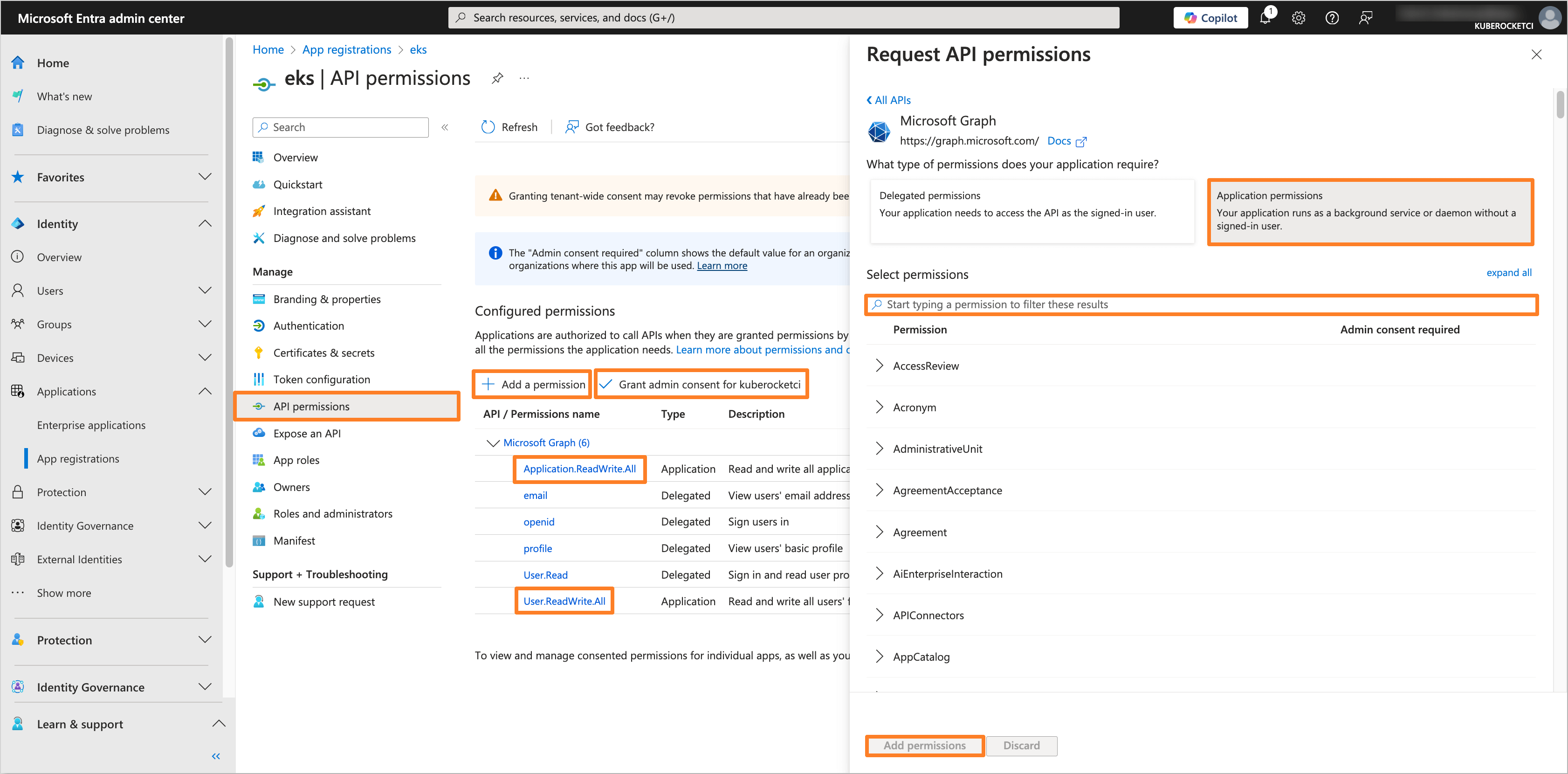This screenshot has width=1568, height=774.
Task: Select Certificates & secrets in Manage menu
Action: [x=324, y=352]
